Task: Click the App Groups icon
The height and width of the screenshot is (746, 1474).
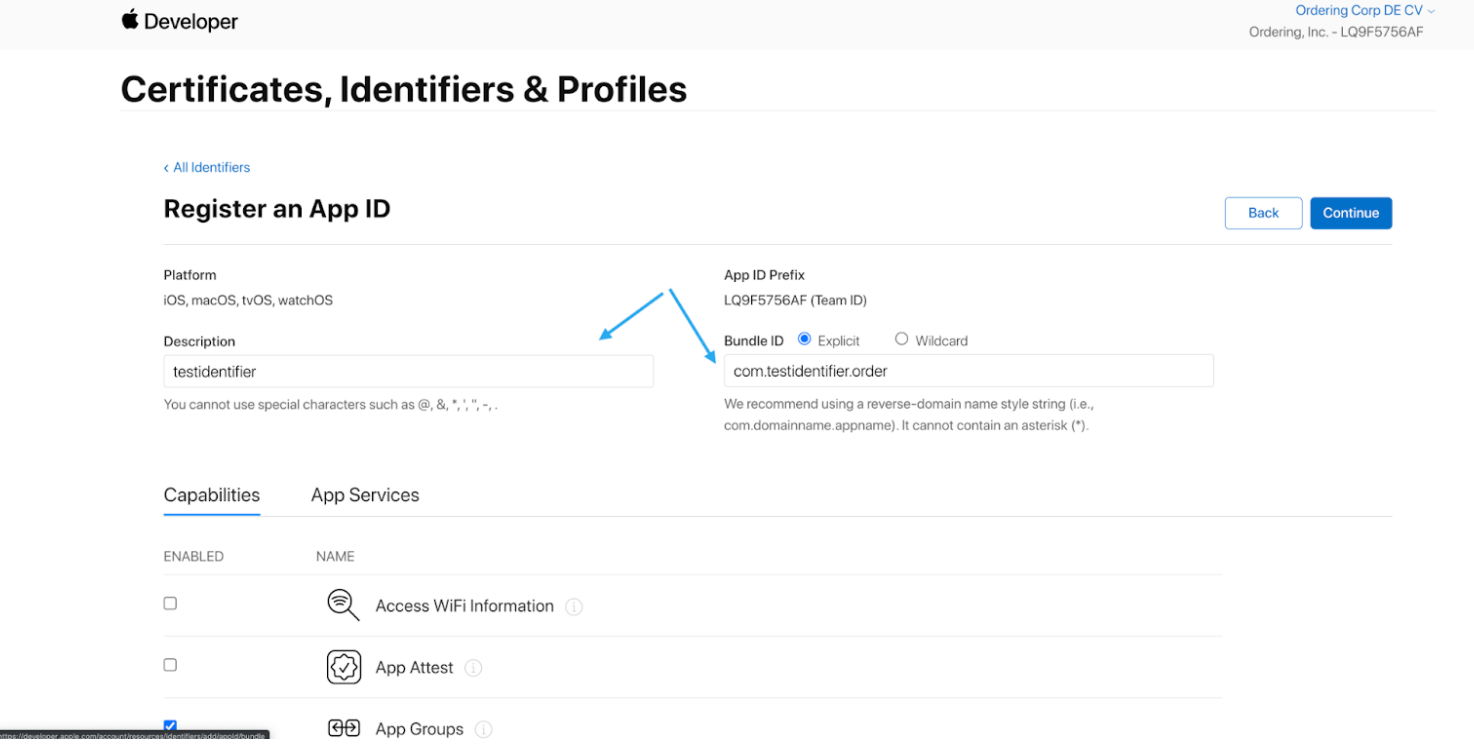Action: click(344, 728)
